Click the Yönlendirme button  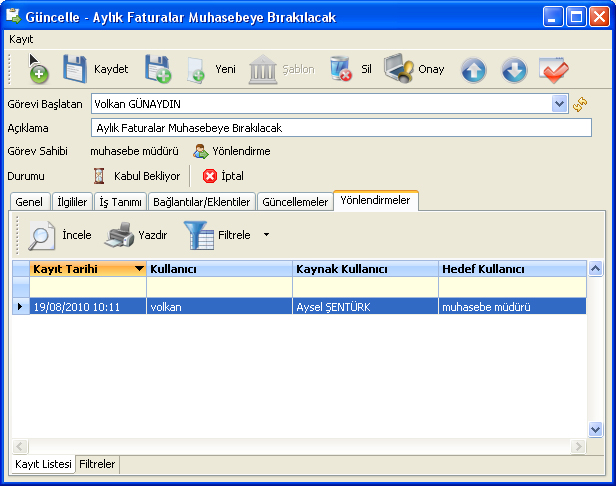[x=231, y=151]
